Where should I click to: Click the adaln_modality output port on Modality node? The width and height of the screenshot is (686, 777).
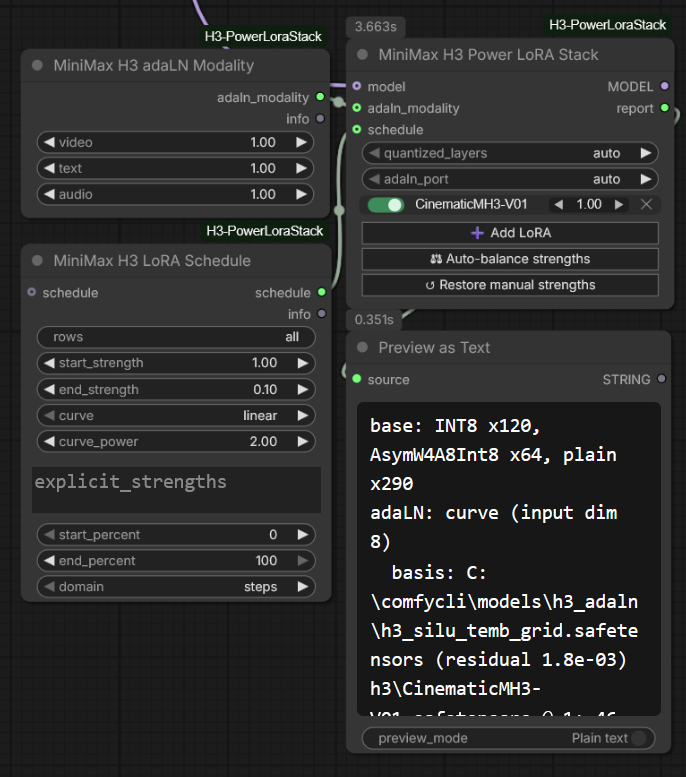(x=320, y=97)
